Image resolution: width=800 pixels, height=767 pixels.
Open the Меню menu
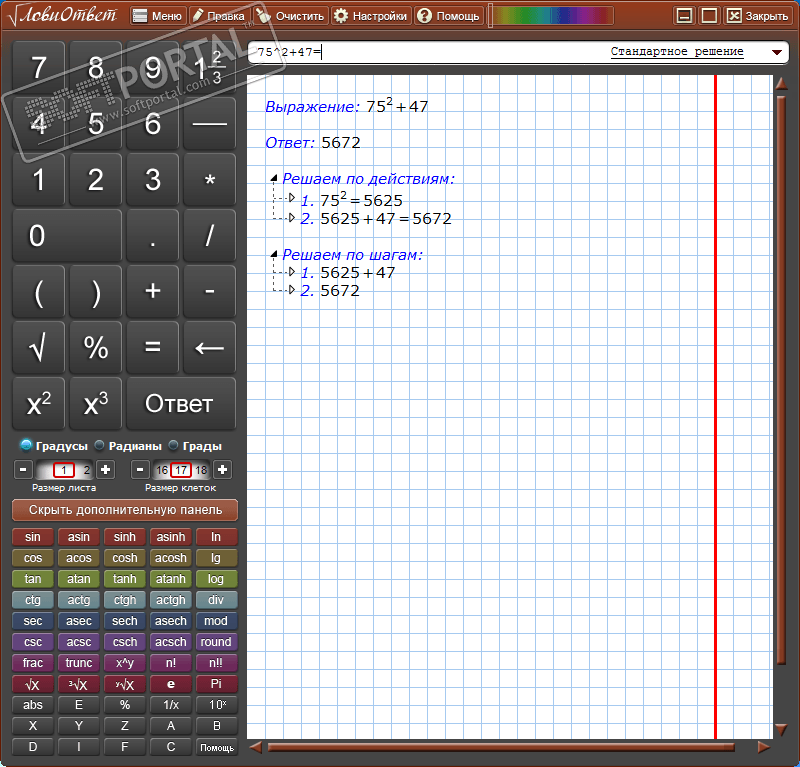point(158,16)
